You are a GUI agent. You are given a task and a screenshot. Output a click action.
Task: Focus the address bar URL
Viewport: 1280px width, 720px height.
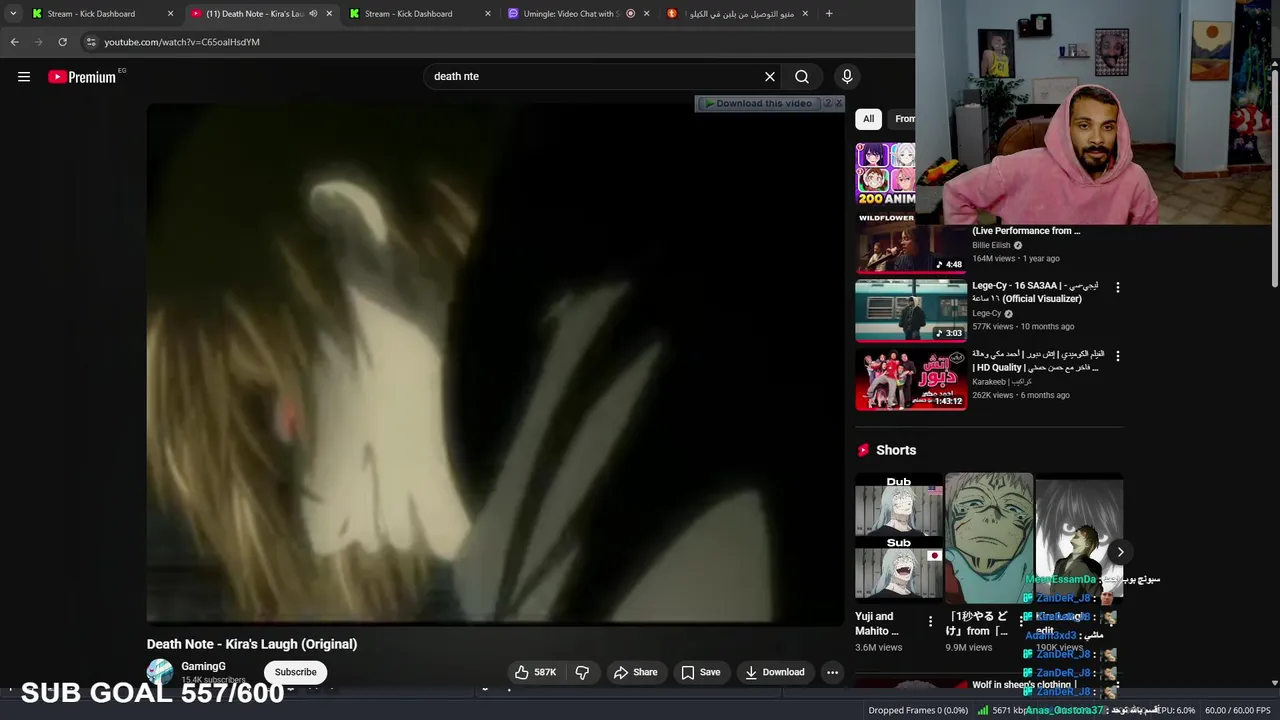click(182, 42)
